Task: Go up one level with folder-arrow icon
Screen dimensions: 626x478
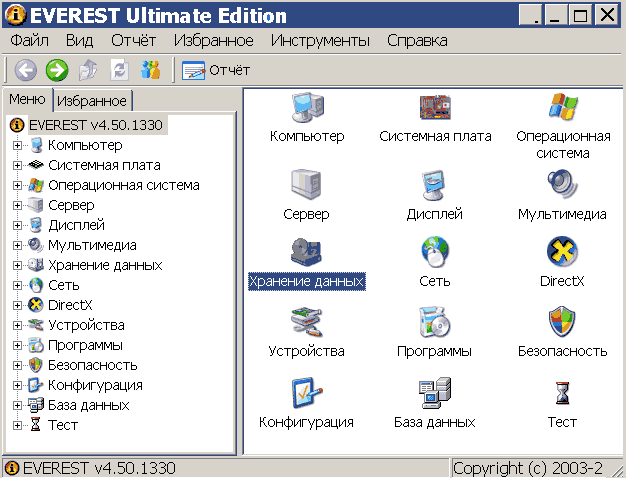Action: tap(88, 70)
